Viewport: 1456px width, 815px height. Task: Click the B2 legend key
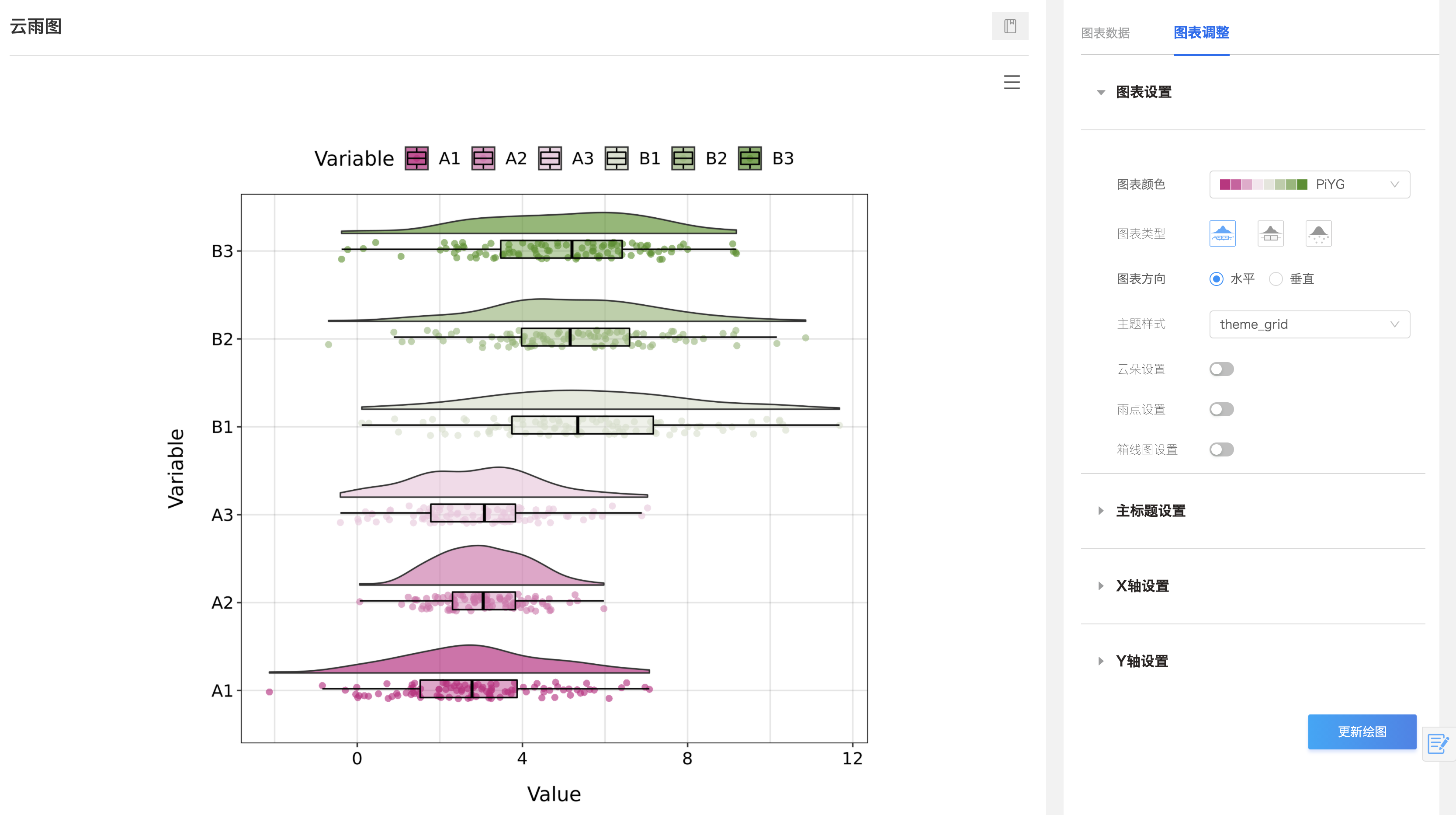[683, 158]
